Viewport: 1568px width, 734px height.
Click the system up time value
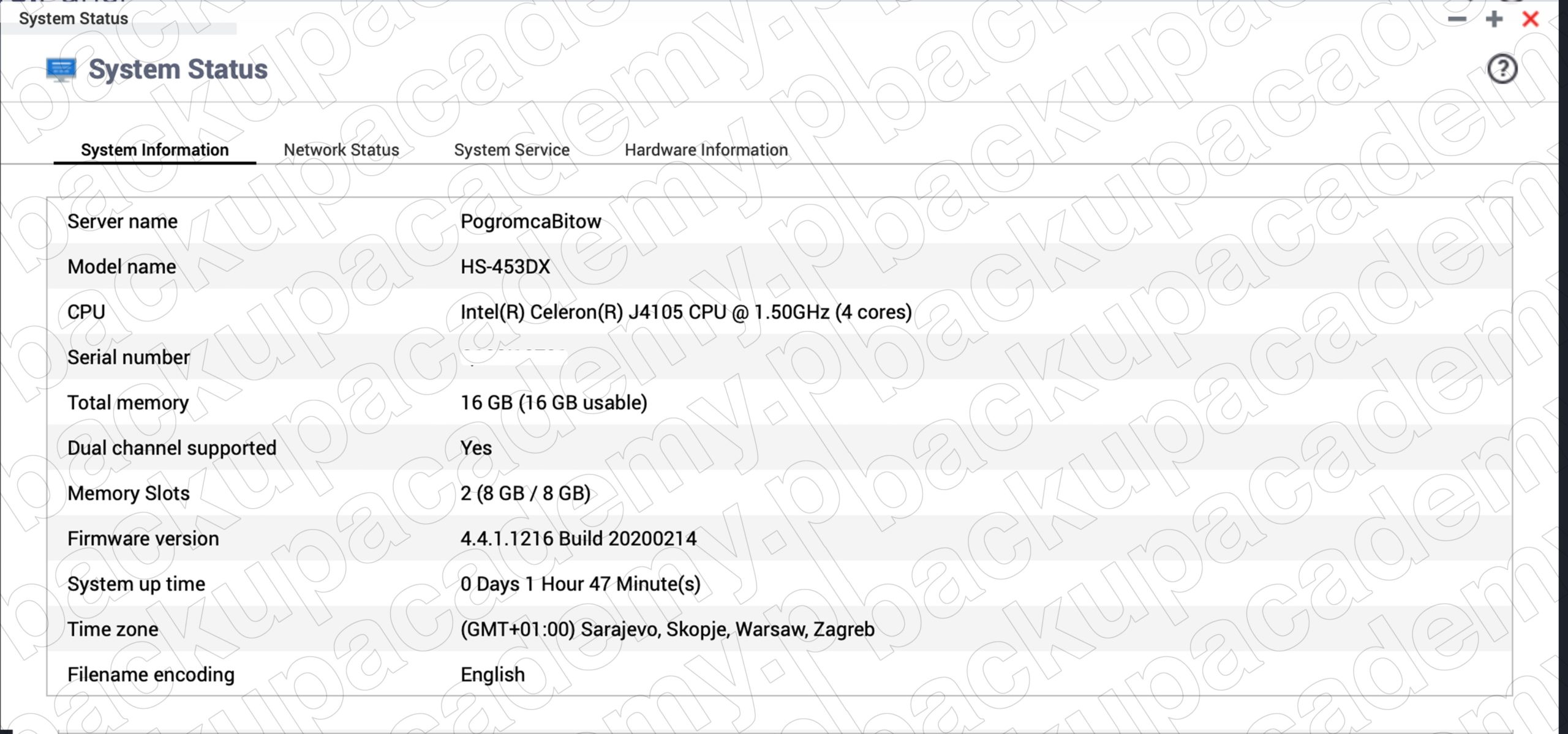coord(581,583)
